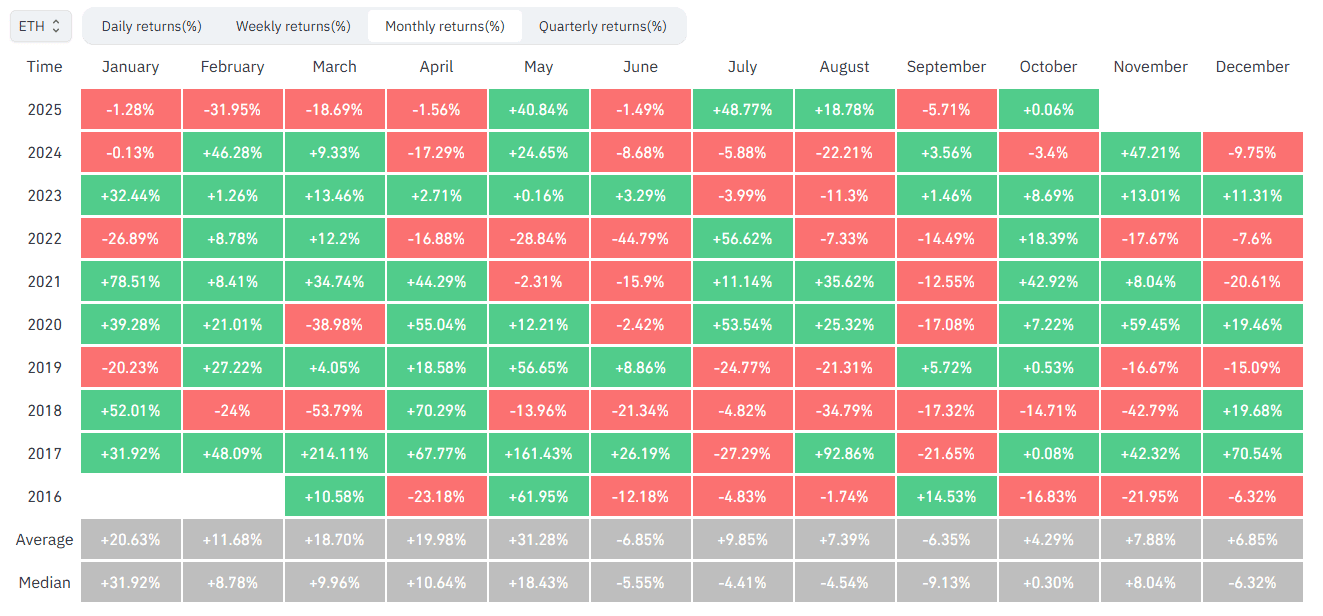Select the Average row label

(44, 540)
